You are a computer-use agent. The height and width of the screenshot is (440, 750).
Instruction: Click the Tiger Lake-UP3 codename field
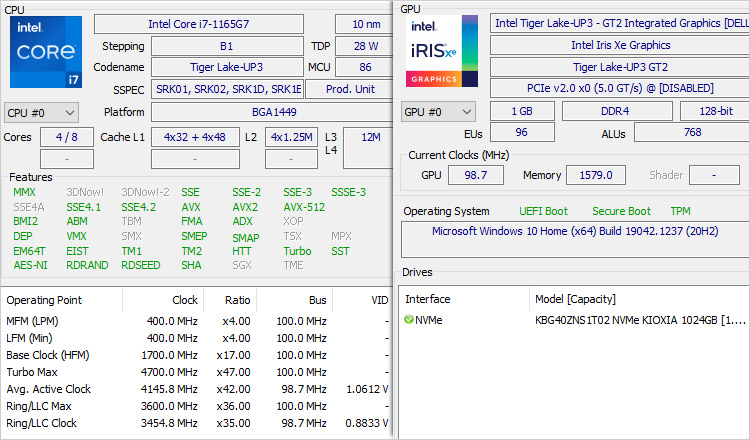coord(227,67)
